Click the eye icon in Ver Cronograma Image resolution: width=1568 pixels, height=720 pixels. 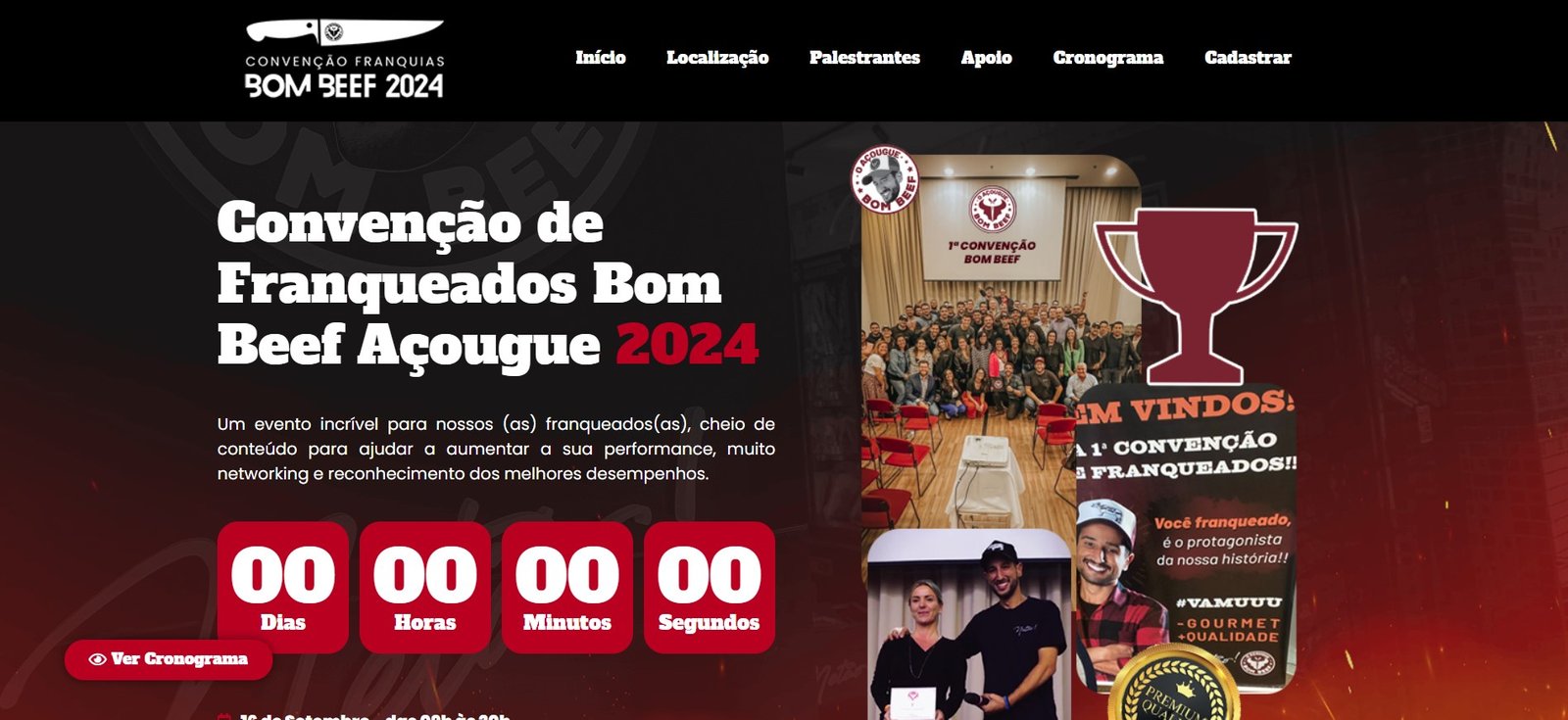point(97,659)
